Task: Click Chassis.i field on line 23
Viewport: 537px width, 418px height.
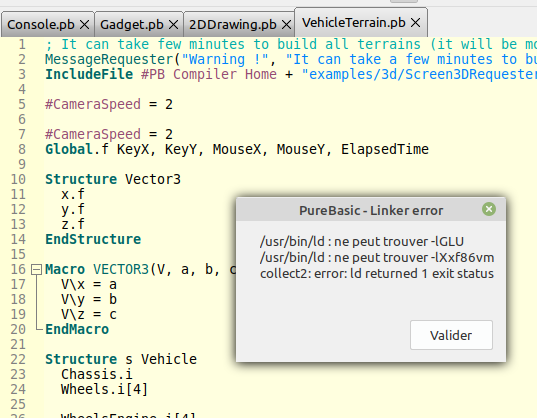Action: [97, 374]
